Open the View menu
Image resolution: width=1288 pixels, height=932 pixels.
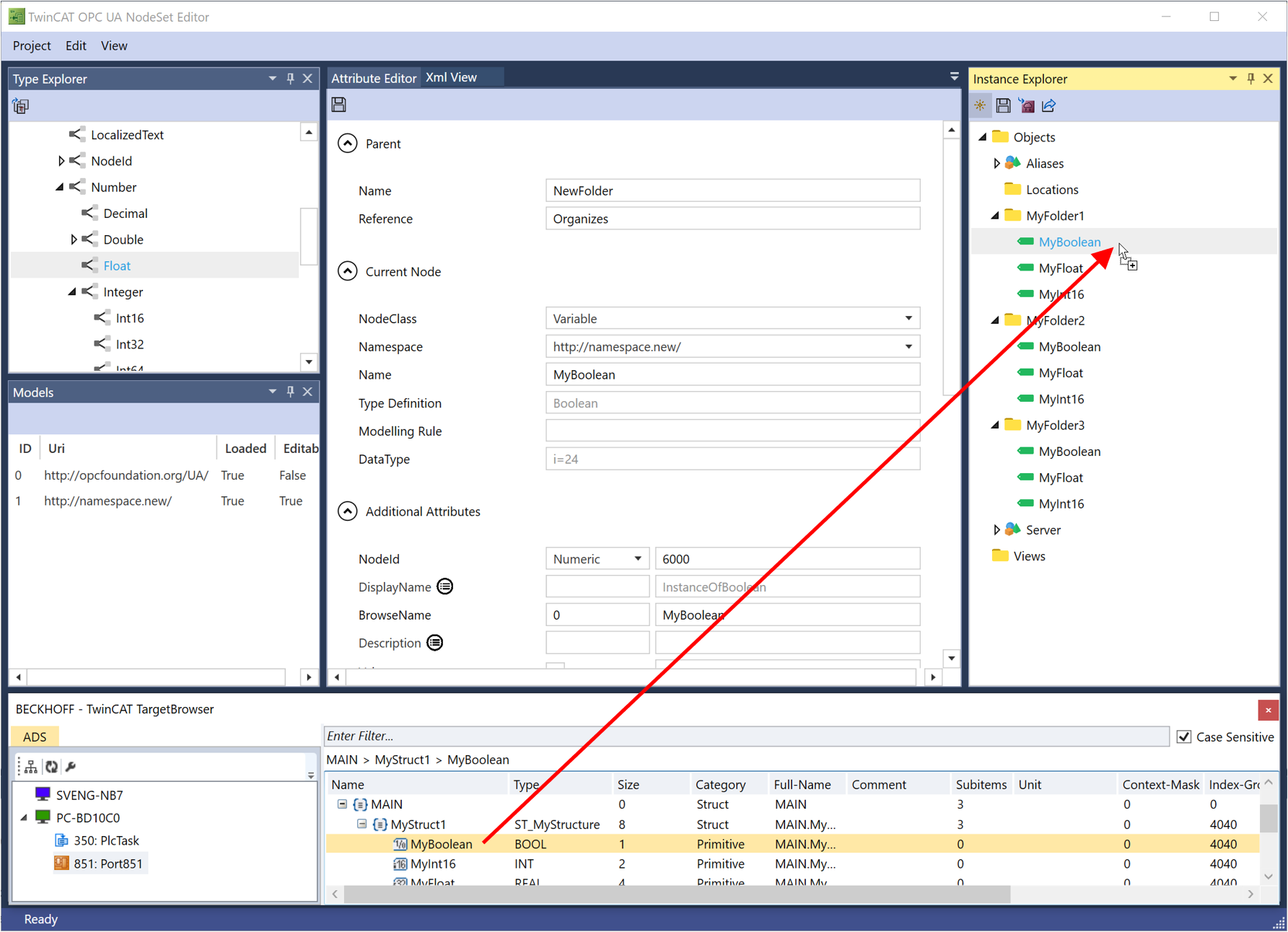(114, 45)
